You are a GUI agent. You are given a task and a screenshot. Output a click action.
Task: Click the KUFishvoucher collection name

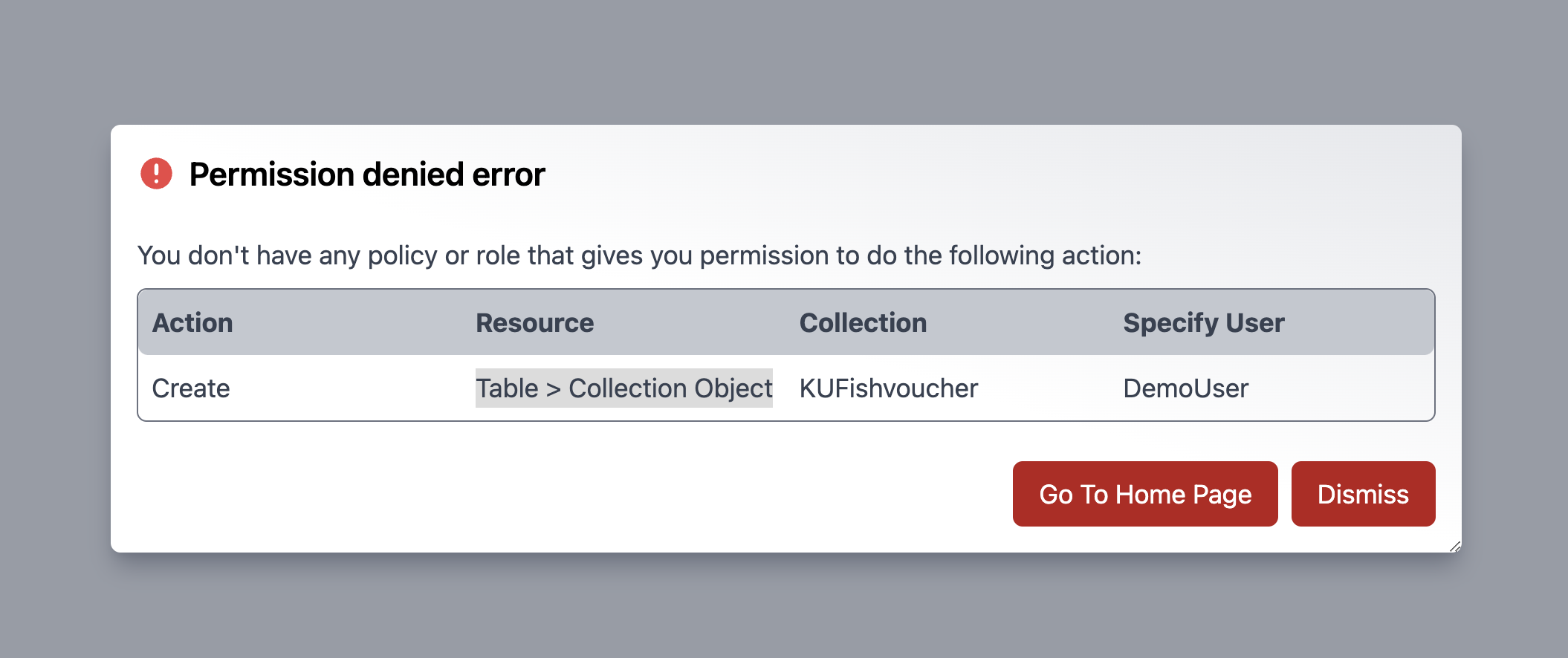click(x=888, y=388)
